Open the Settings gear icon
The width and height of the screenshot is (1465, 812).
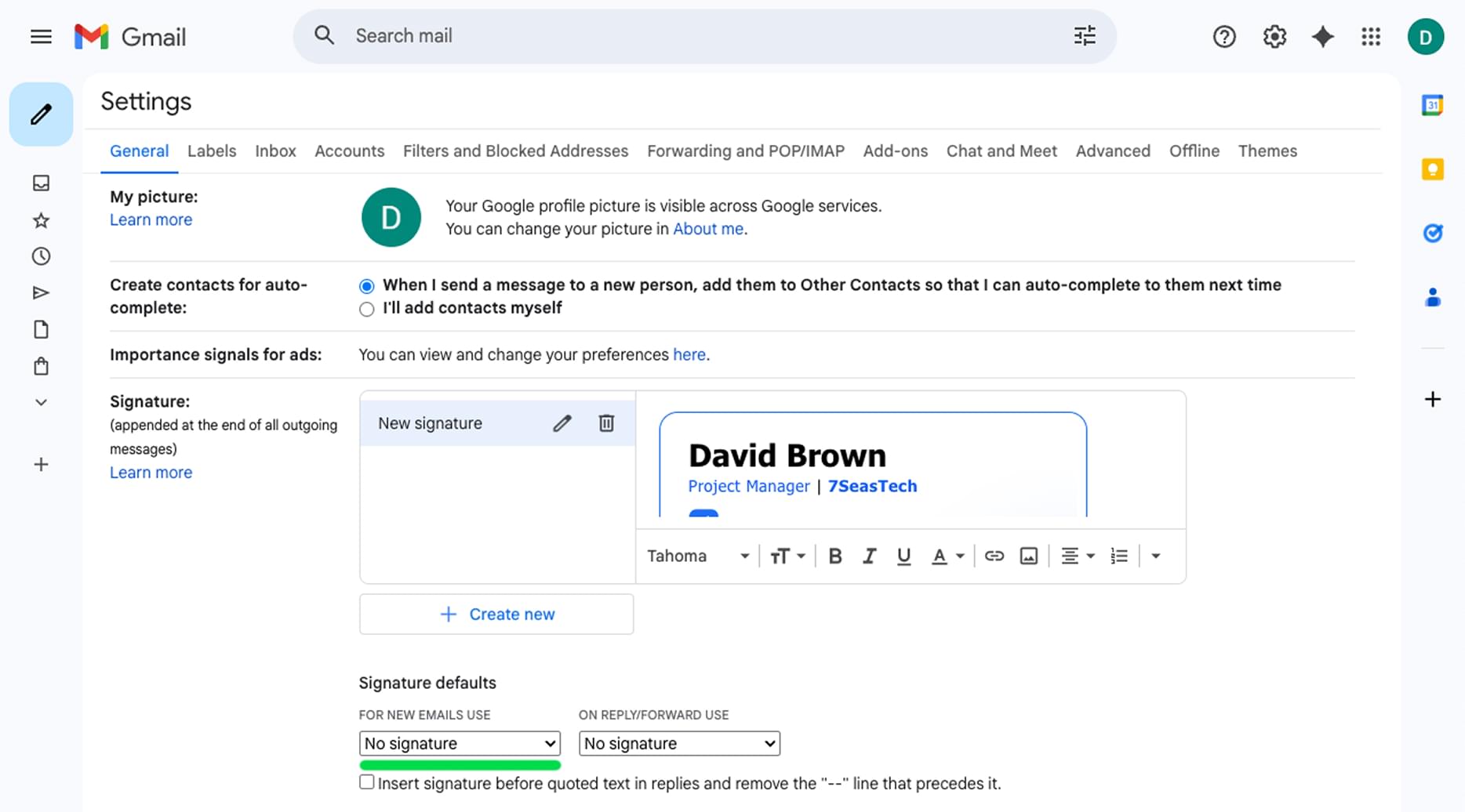click(1274, 36)
